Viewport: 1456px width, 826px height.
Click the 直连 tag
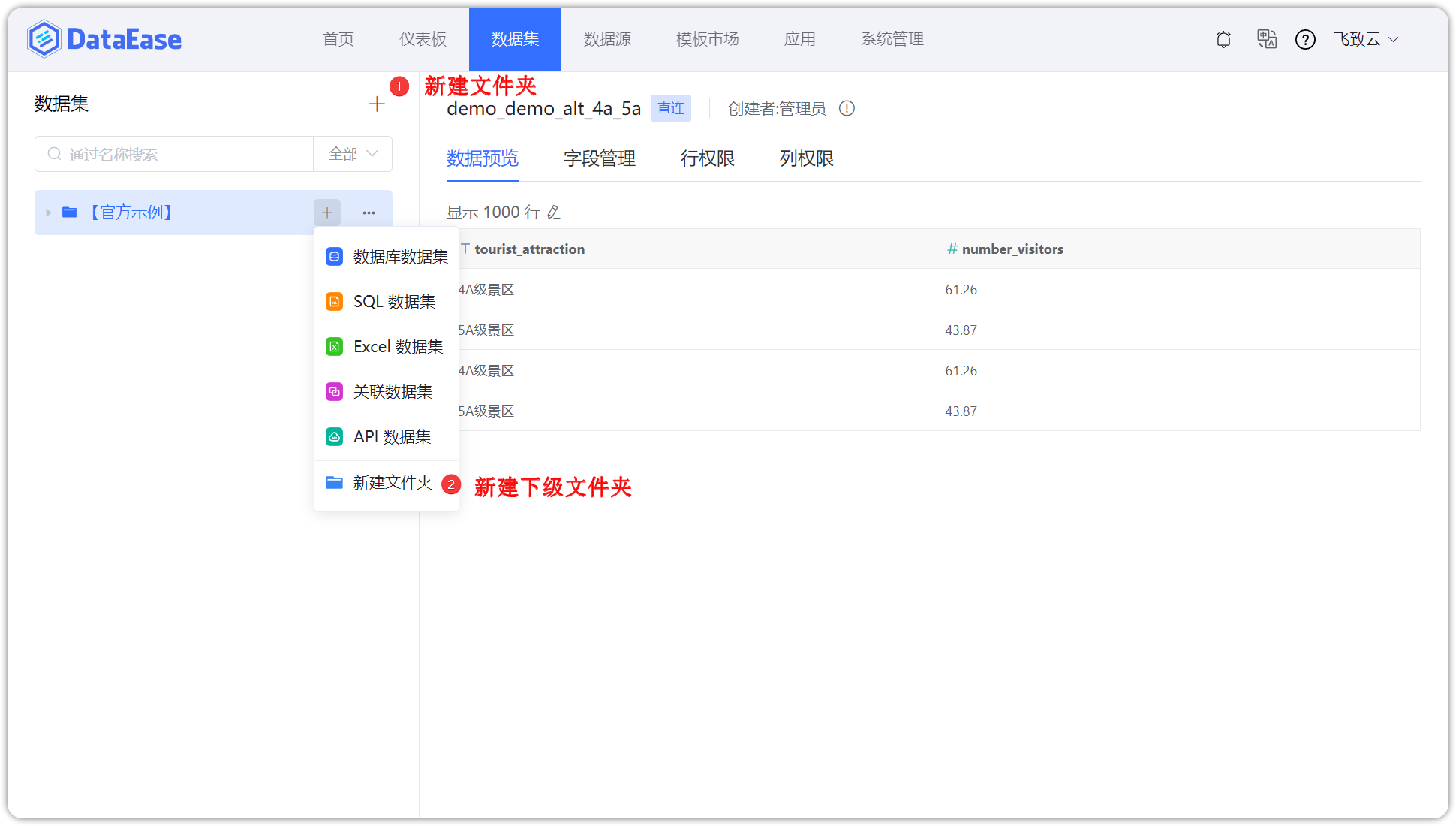tap(670, 108)
